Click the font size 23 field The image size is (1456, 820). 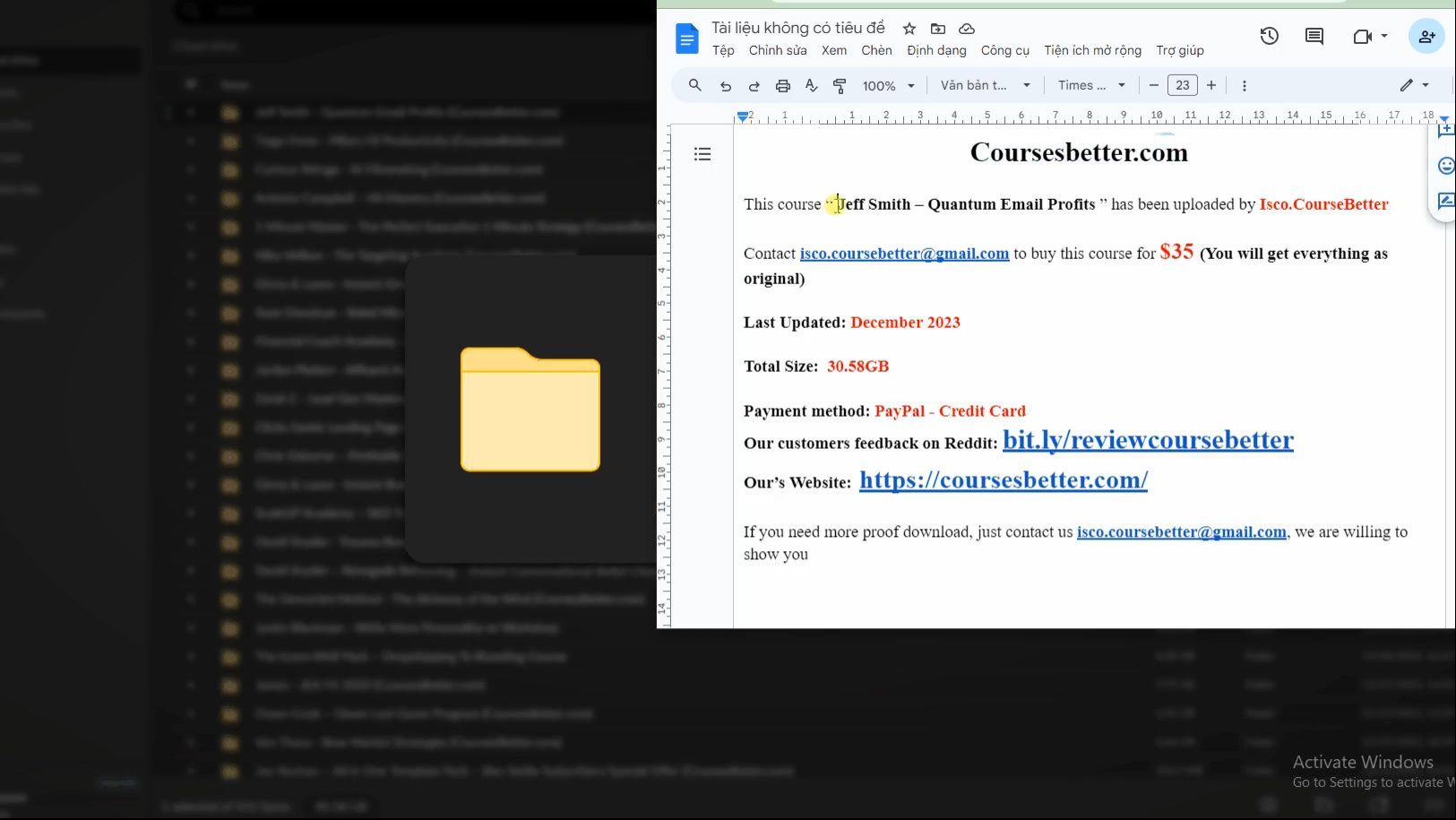click(1183, 85)
